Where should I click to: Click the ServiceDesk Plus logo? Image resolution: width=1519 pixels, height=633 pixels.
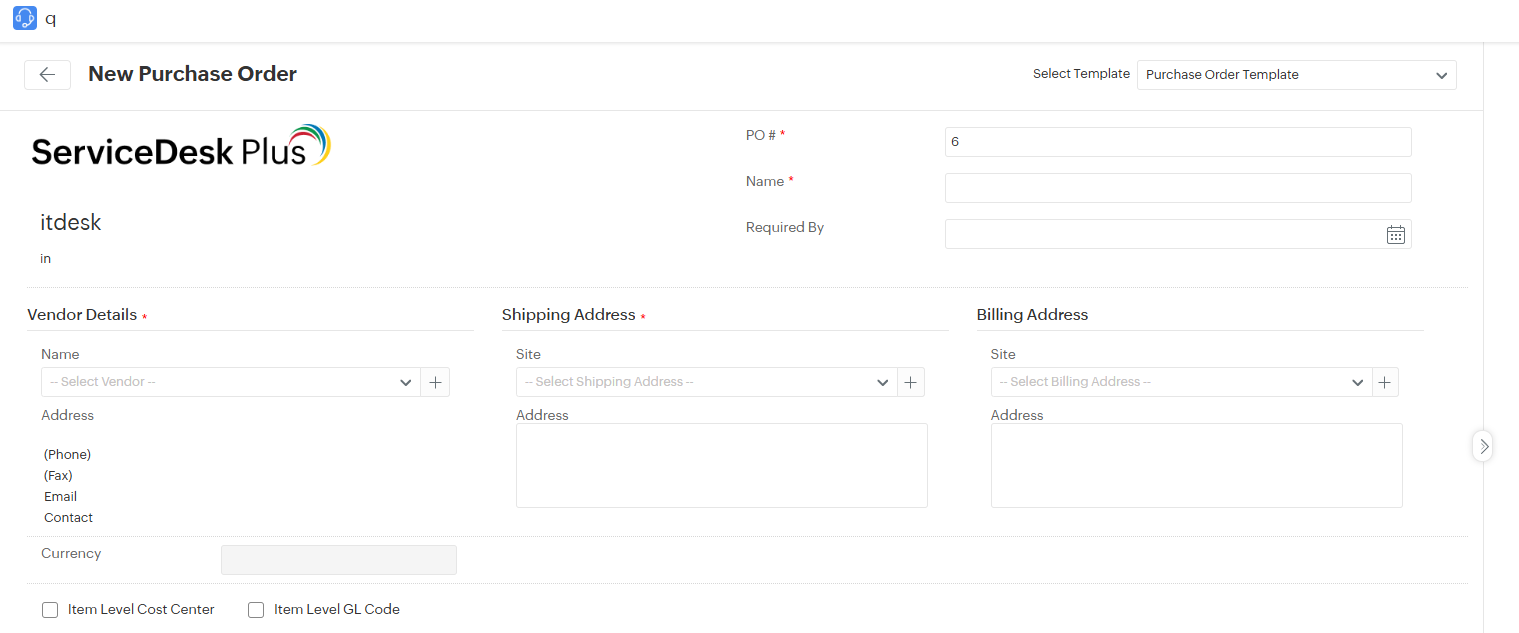tap(181, 147)
